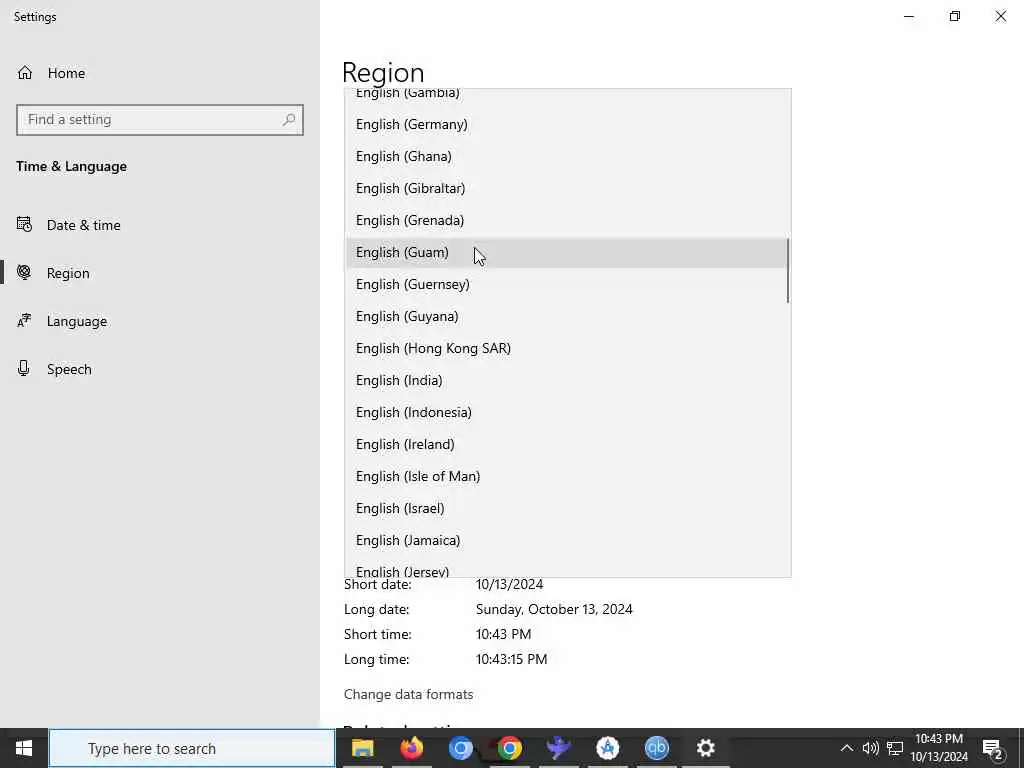Restore down the Settings window
This screenshot has height=768, width=1024.
pyautogui.click(x=955, y=16)
